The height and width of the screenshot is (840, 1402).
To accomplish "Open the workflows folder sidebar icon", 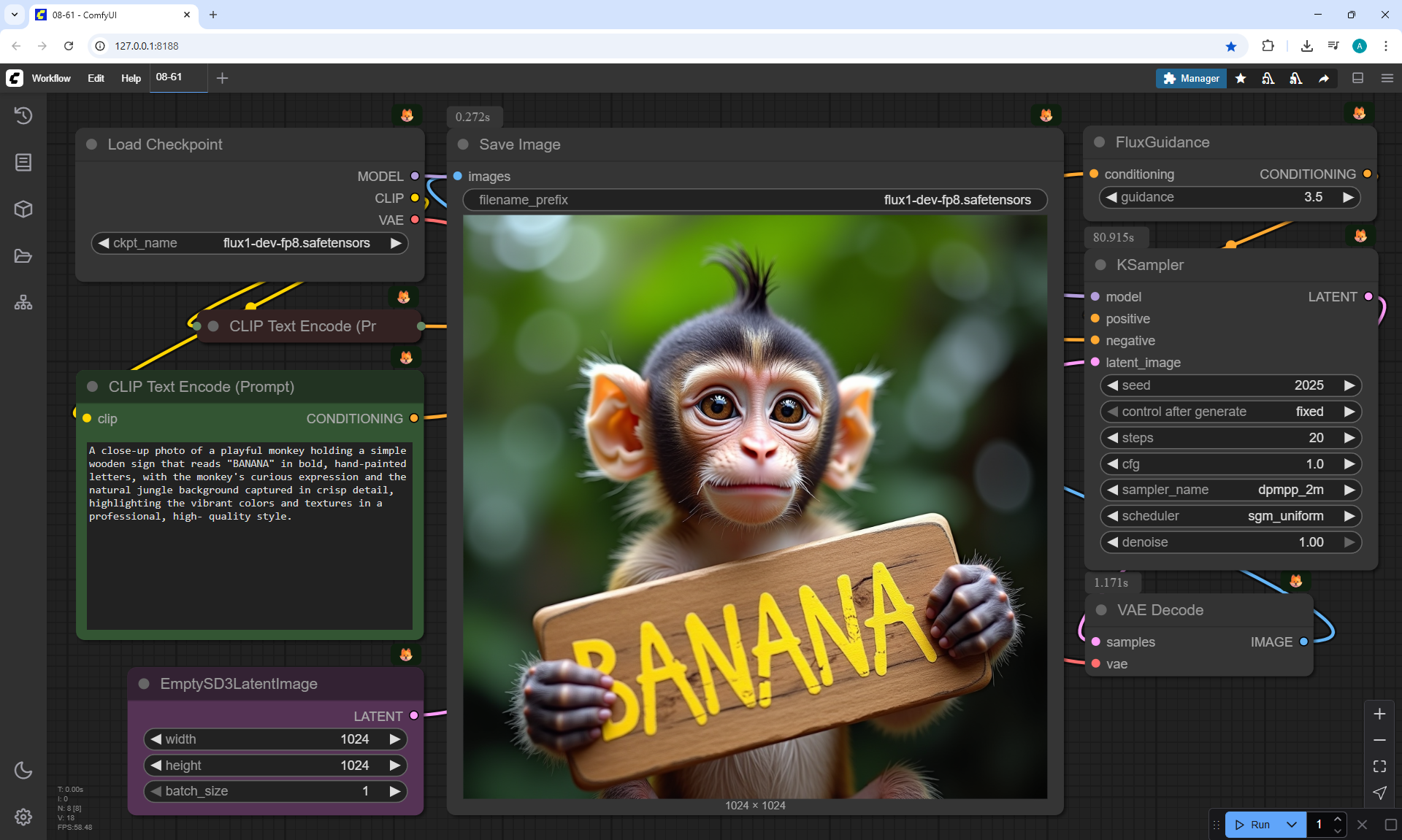I will coord(23,256).
